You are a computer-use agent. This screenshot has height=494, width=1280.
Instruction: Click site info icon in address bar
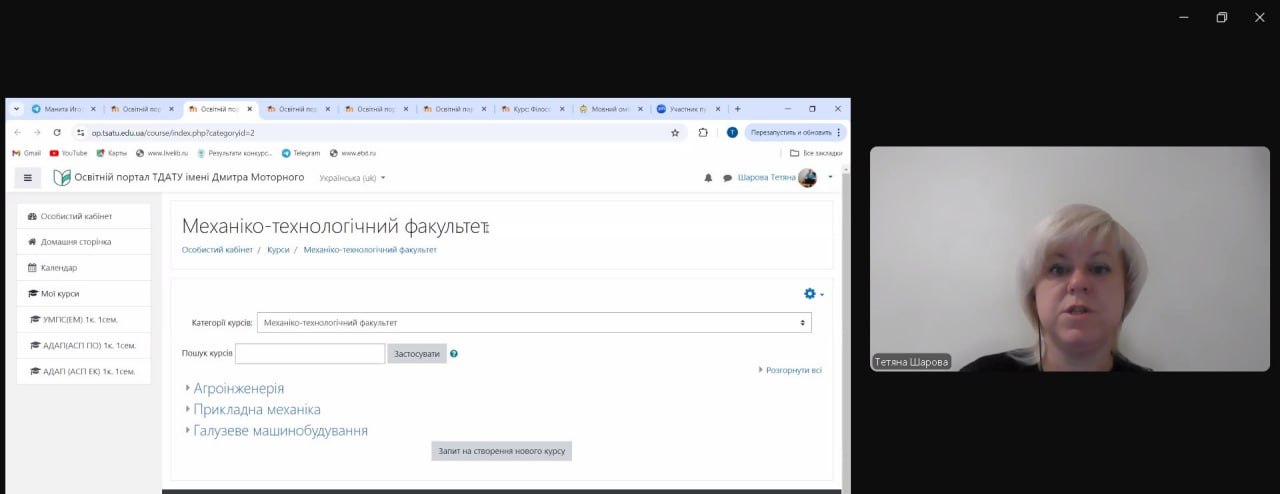81,132
